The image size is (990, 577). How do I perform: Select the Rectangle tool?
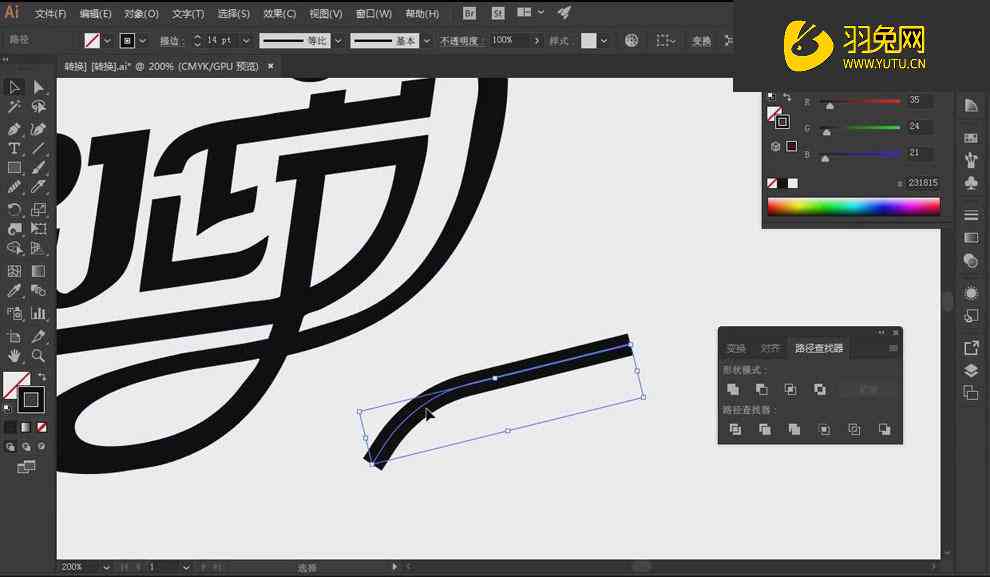14,168
